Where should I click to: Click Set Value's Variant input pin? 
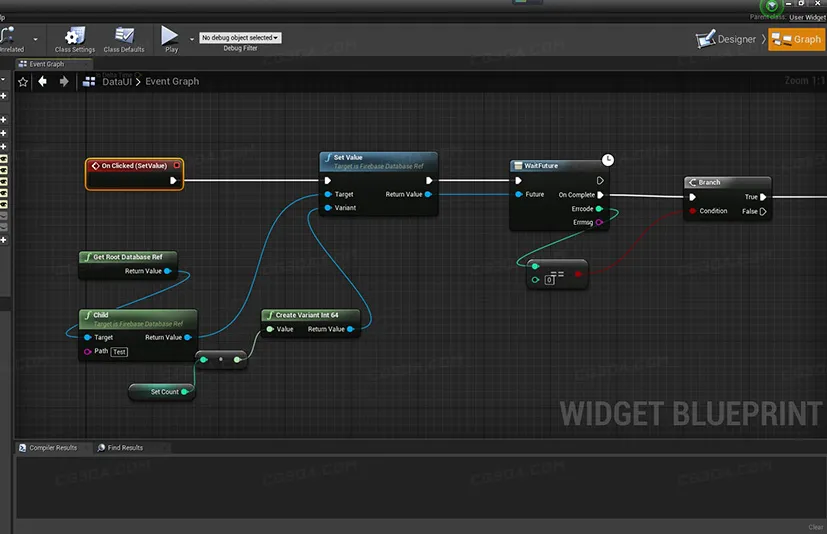point(328,208)
